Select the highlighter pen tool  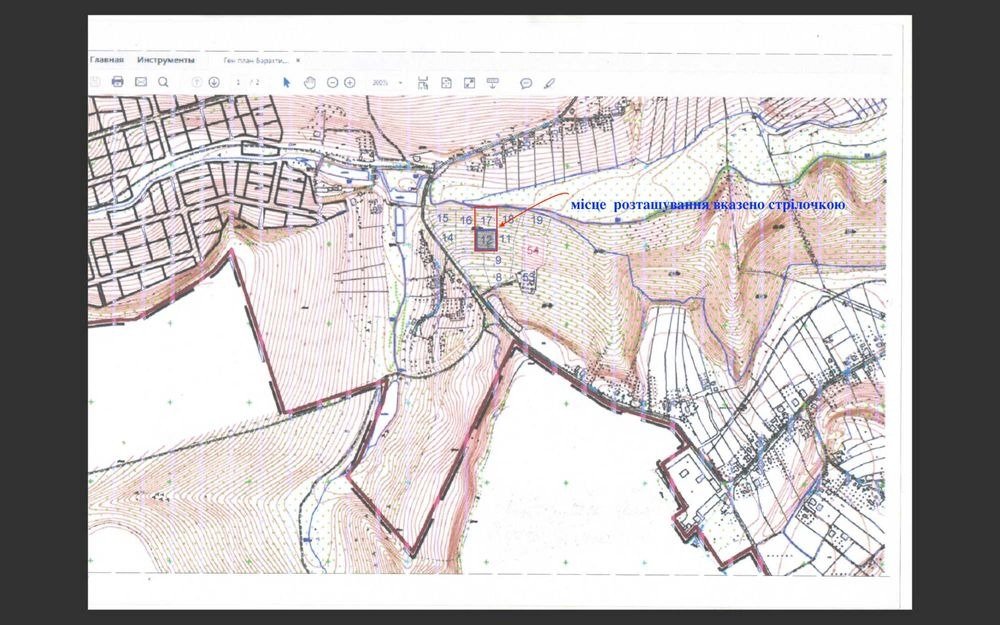tap(548, 82)
